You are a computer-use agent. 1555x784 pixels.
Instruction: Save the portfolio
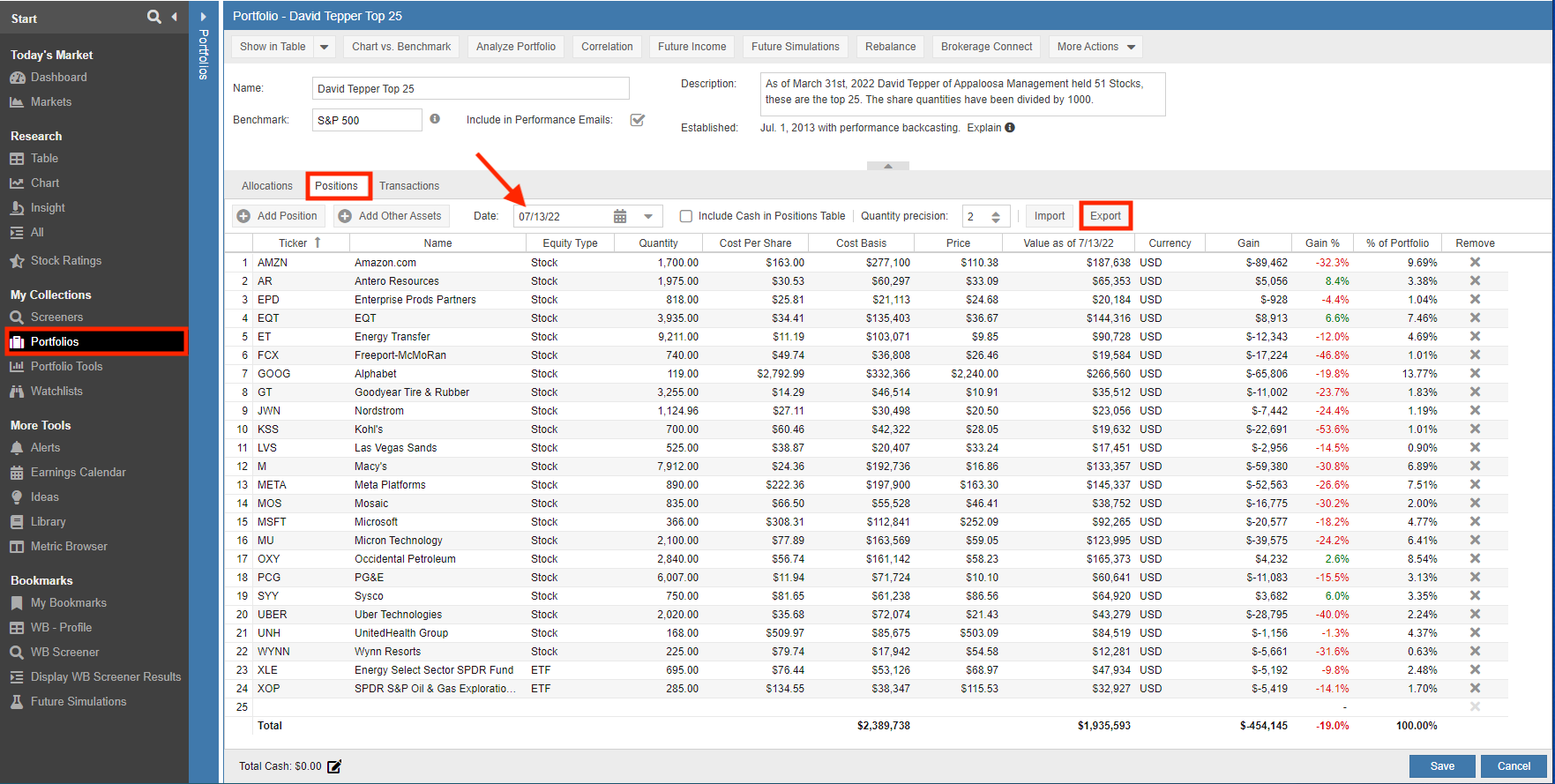1443,766
